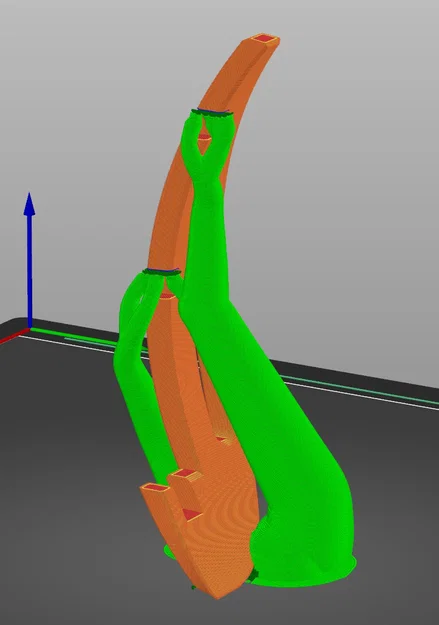439x625 pixels.
Task: Select red top of leftmost orange peg
Action: (x=155, y=488)
